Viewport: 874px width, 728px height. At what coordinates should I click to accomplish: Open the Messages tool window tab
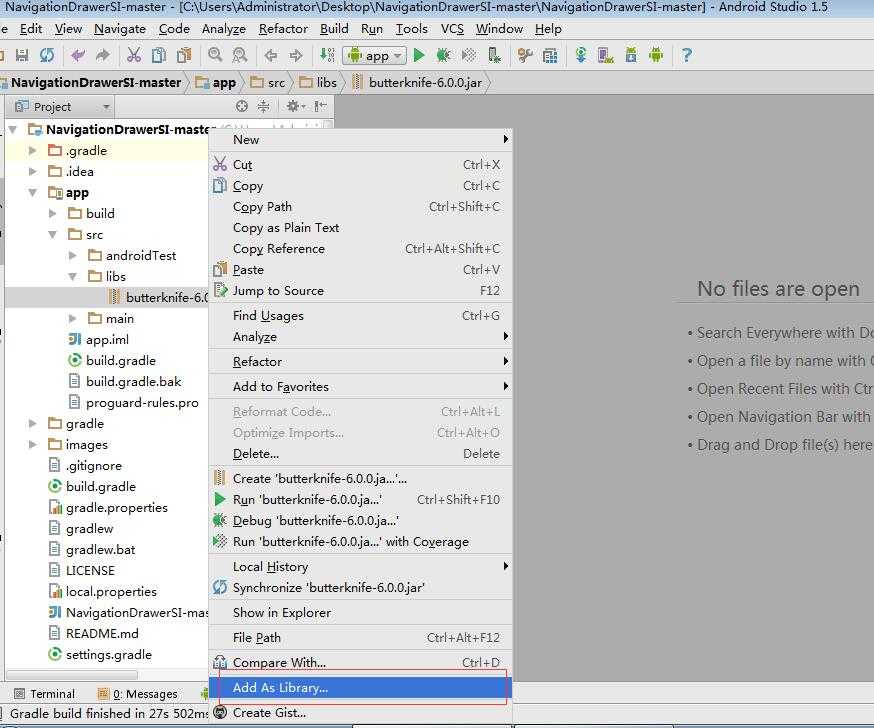[137, 693]
